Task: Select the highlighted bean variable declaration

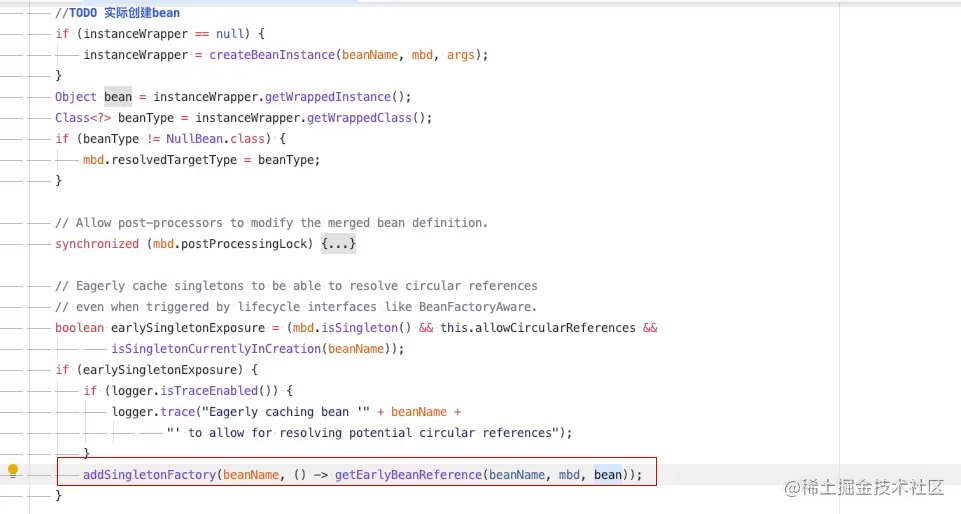Action: click(x=118, y=97)
